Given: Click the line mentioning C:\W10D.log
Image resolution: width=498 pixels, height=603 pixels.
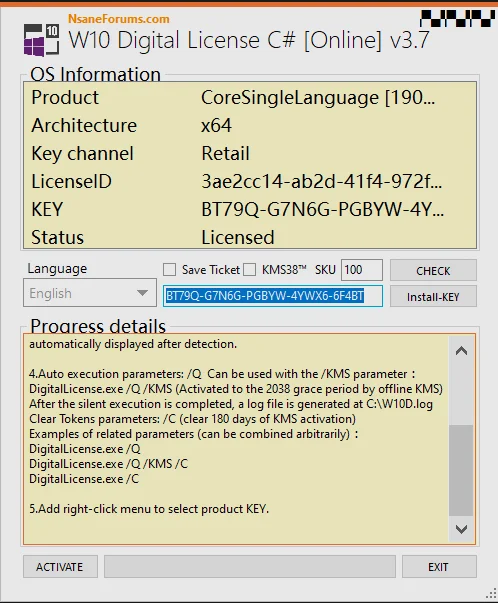Looking at the screenshot, I should (x=231, y=404).
